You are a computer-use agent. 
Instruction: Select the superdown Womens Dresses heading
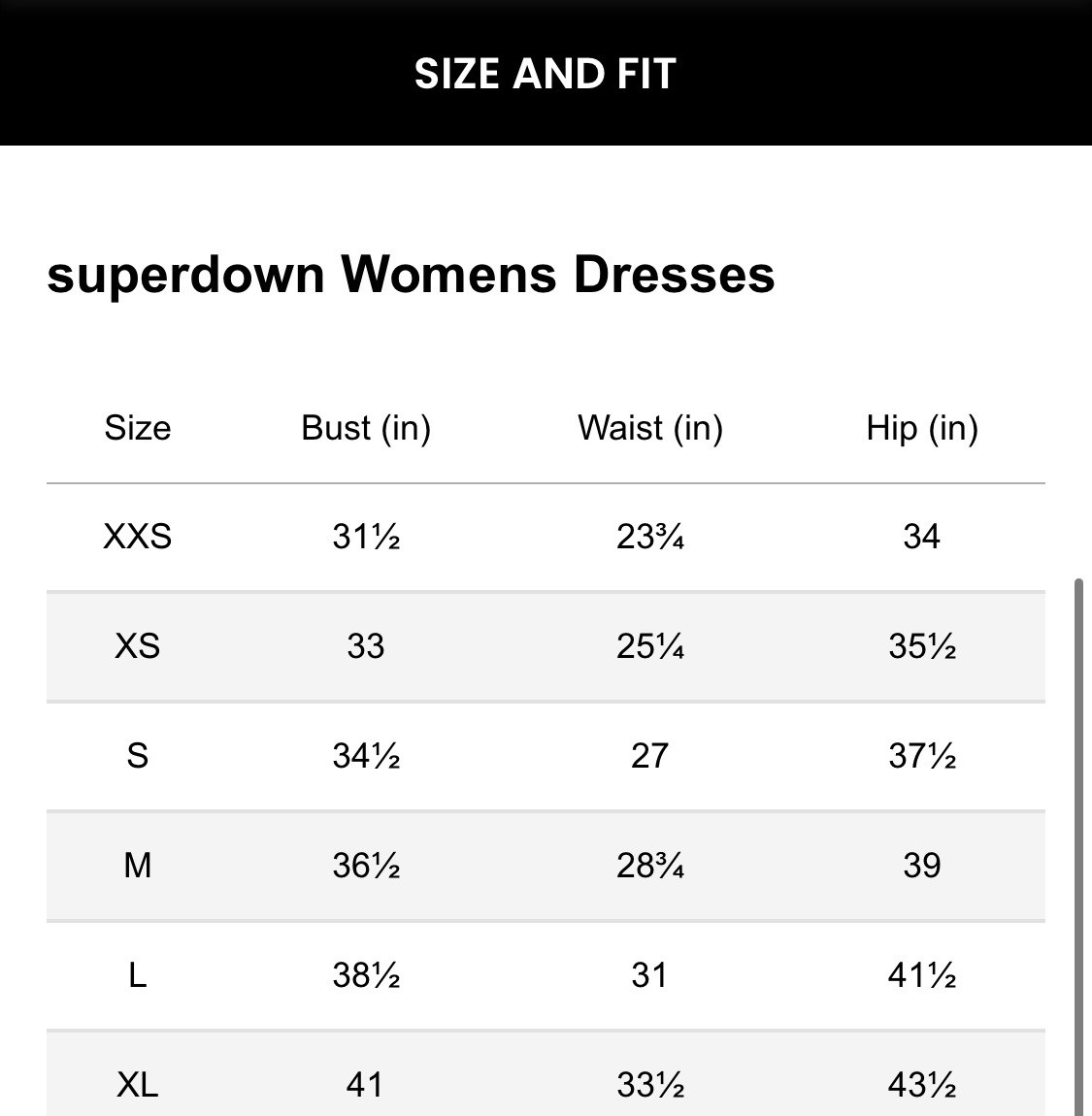pyautogui.click(x=411, y=275)
